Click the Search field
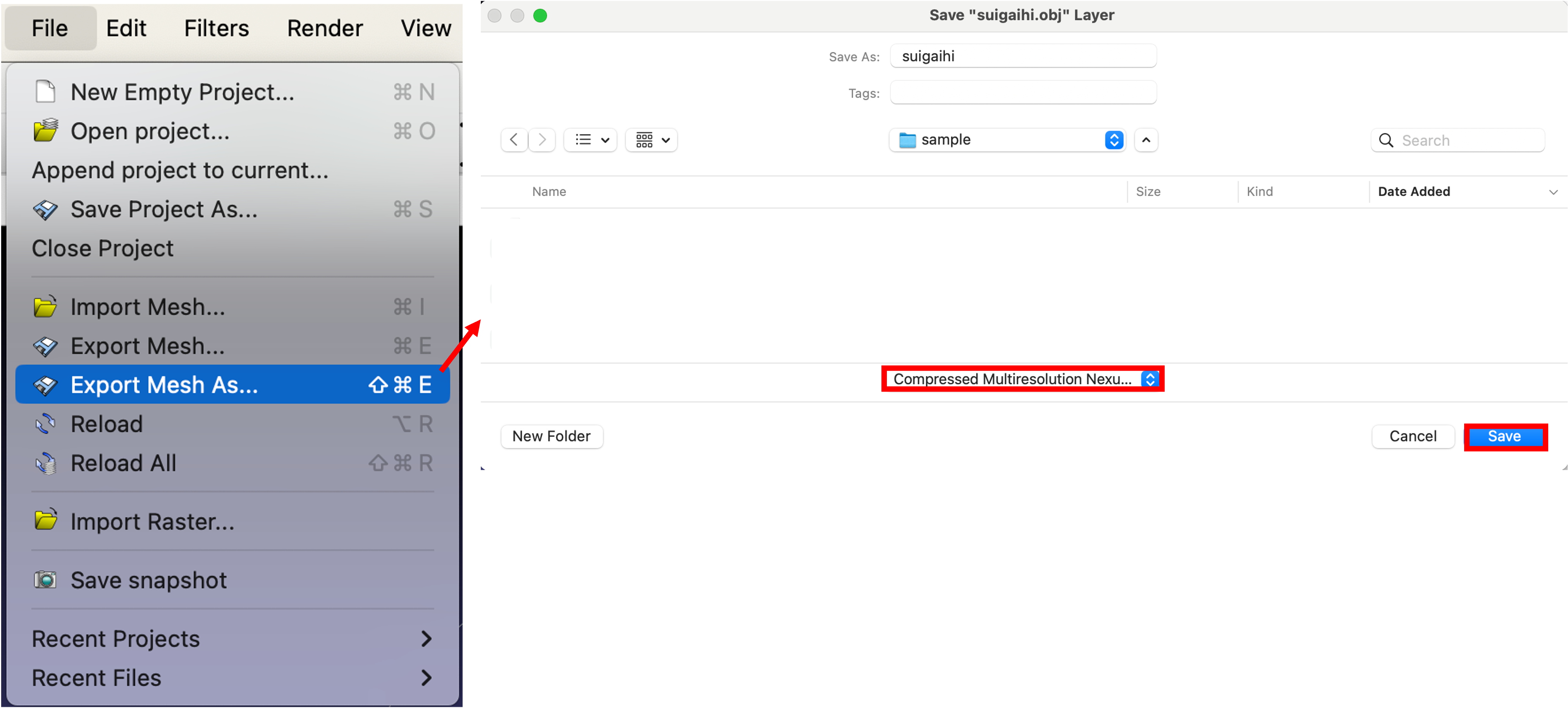The width and height of the screenshot is (1568, 708). tap(1458, 141)
